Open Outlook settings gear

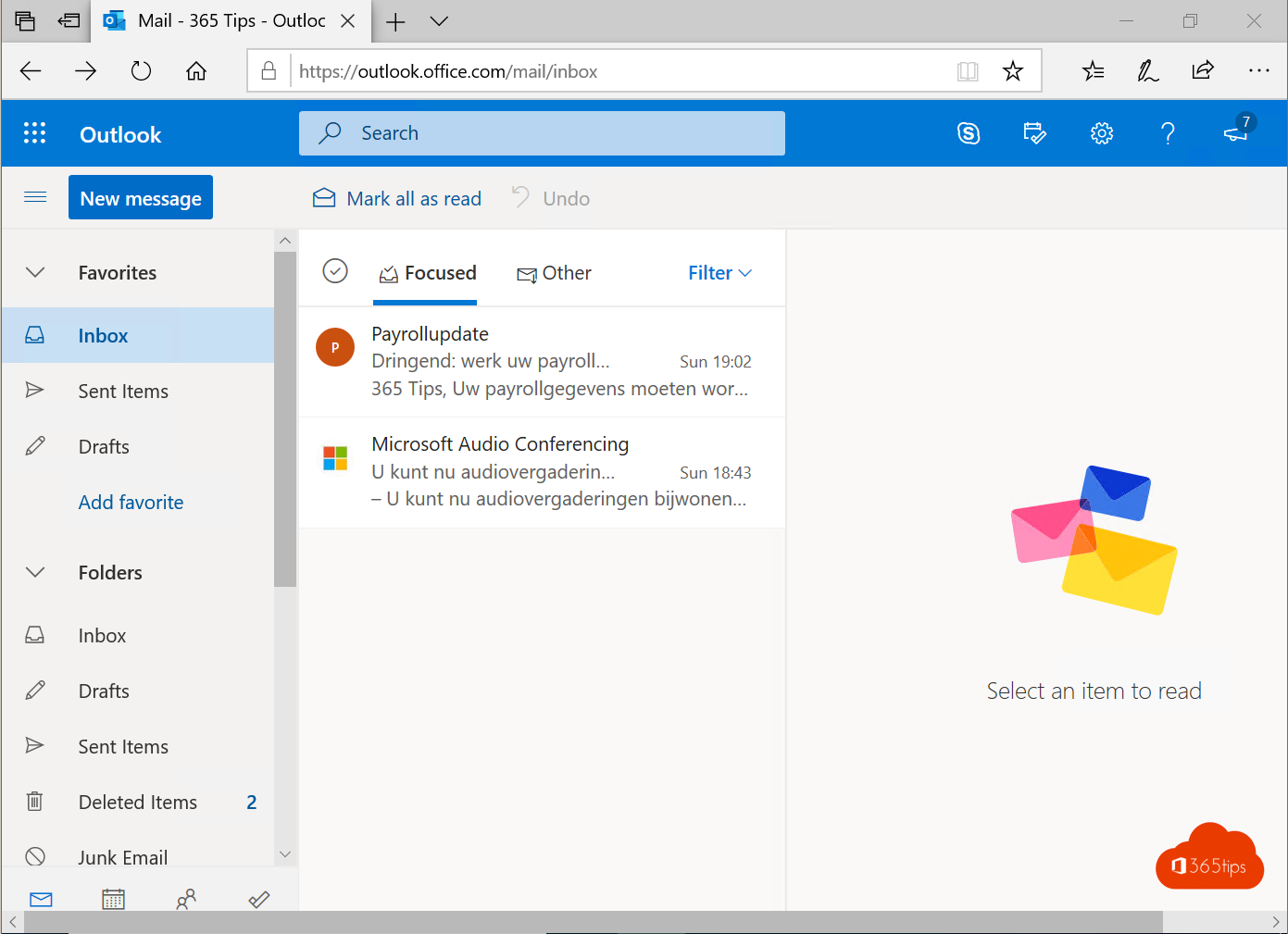[1102, 133]
